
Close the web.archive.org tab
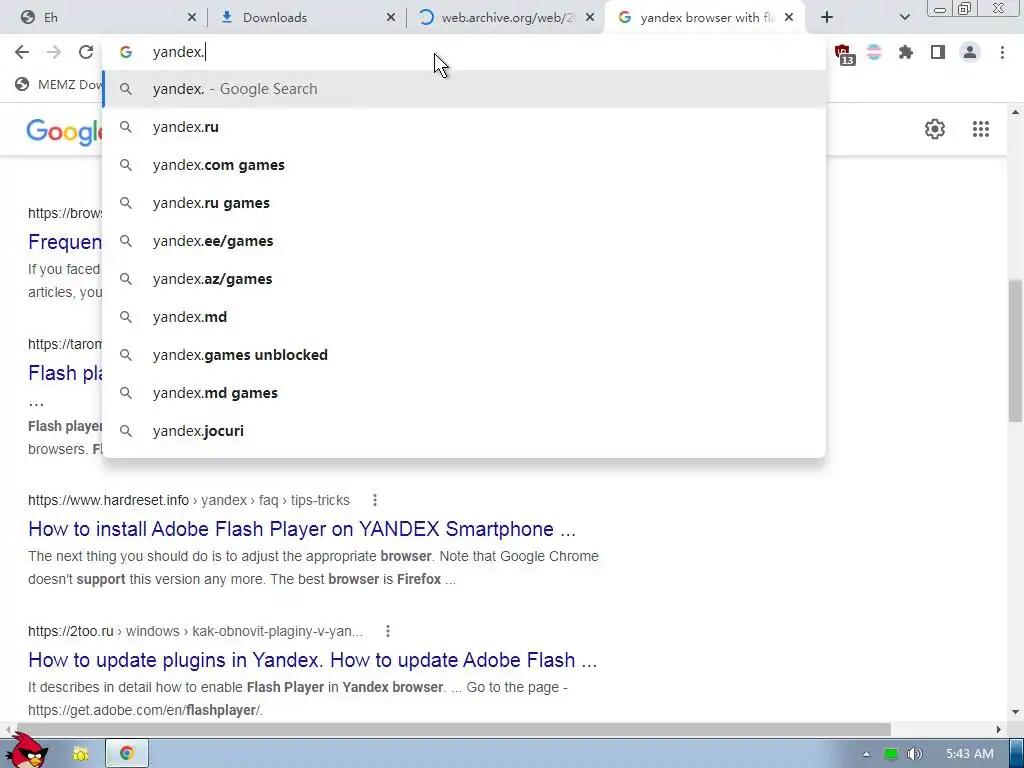point(590,18)
